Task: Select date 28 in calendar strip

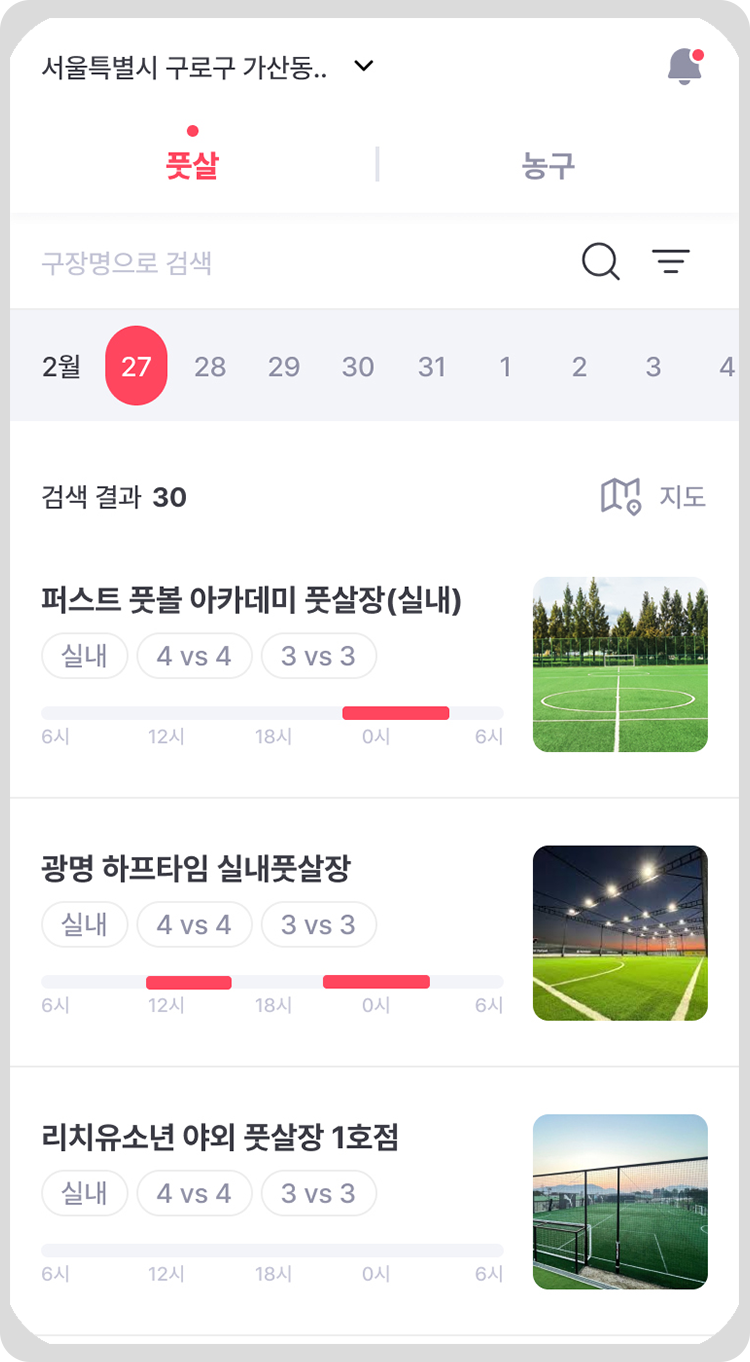Action: coord(210,367)
